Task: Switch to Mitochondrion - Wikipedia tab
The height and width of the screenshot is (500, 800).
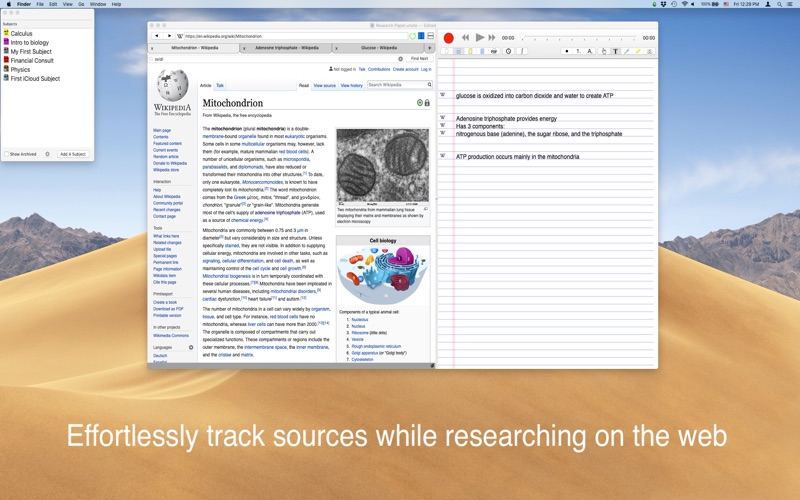Action: click(x=194, y=48)
